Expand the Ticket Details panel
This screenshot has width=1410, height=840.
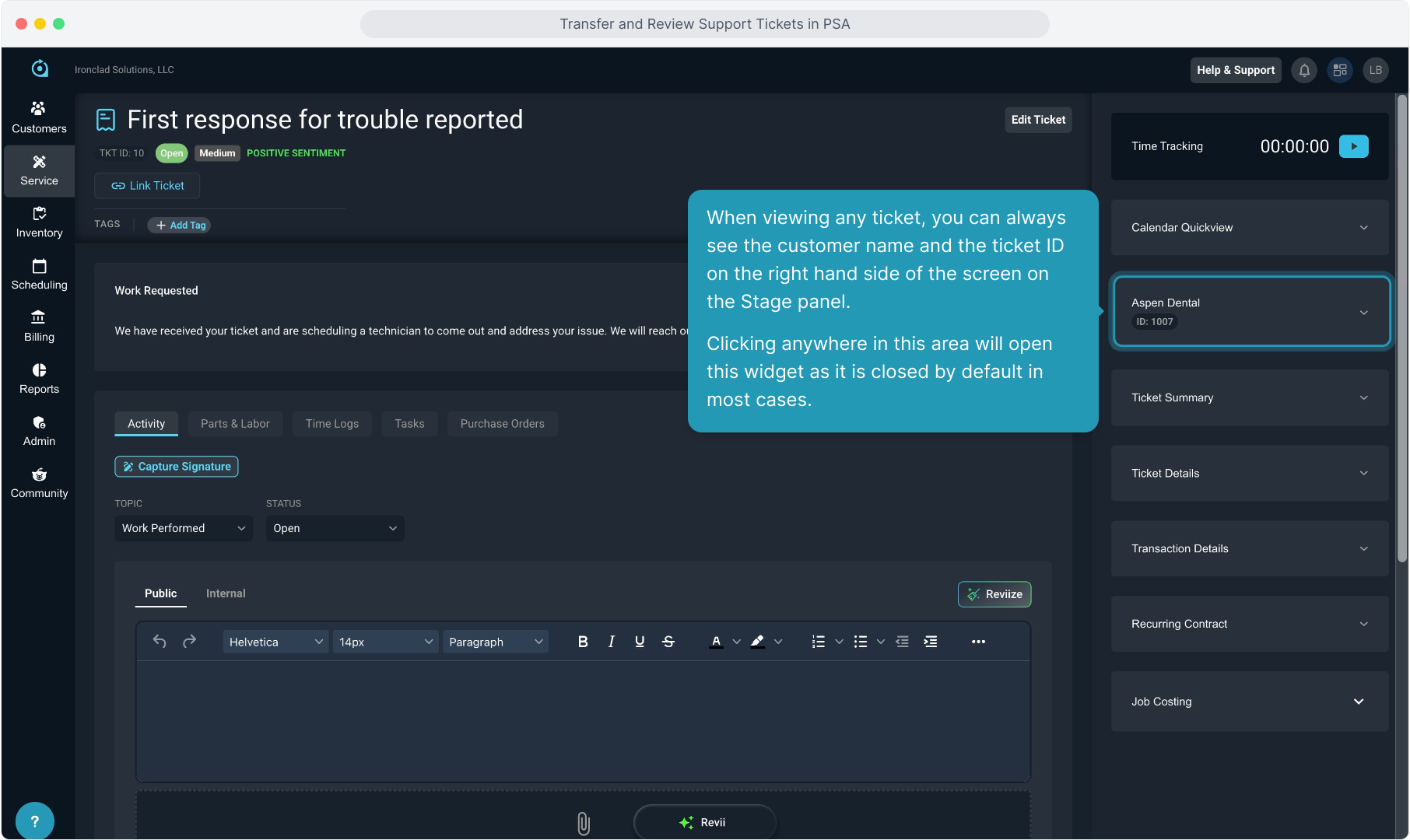click(1250, 473)
